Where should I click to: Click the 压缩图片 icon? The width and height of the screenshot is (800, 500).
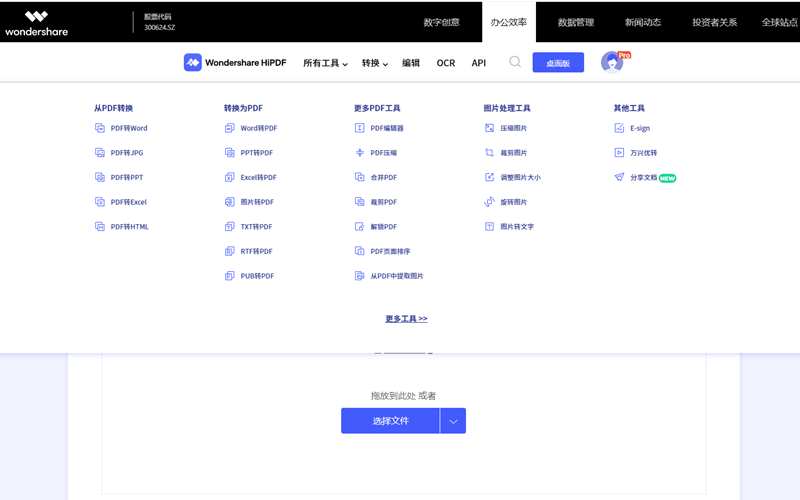(490, 128)
